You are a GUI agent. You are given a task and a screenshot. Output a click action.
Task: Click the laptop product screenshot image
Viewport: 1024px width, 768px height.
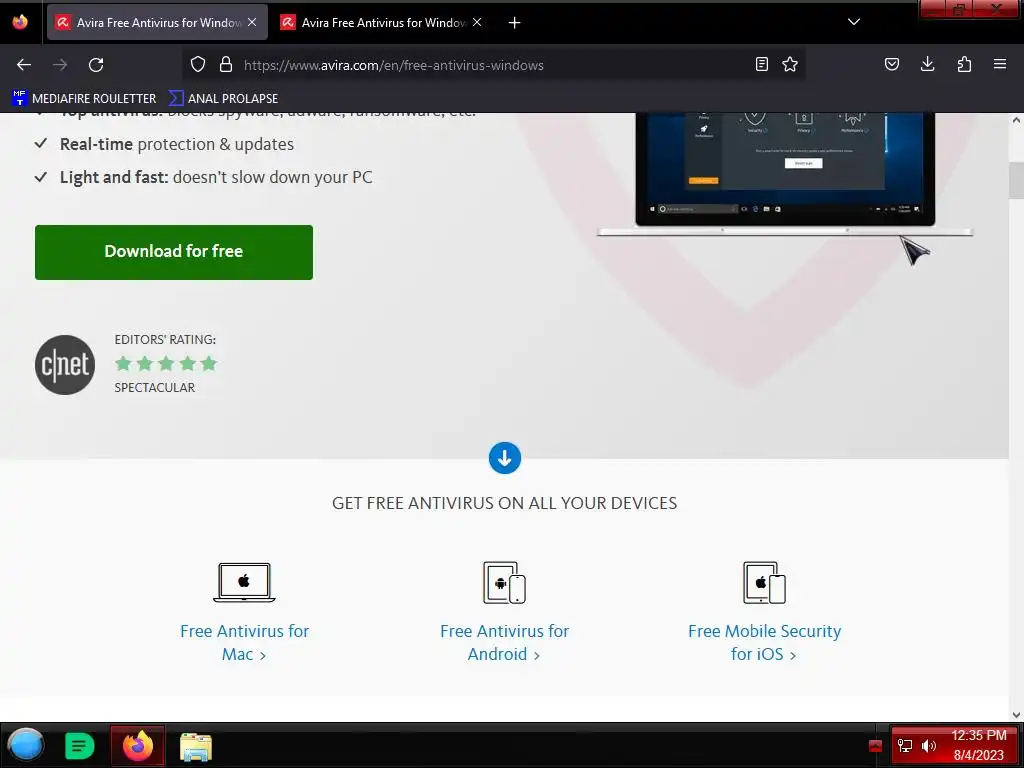click(785, 174)
